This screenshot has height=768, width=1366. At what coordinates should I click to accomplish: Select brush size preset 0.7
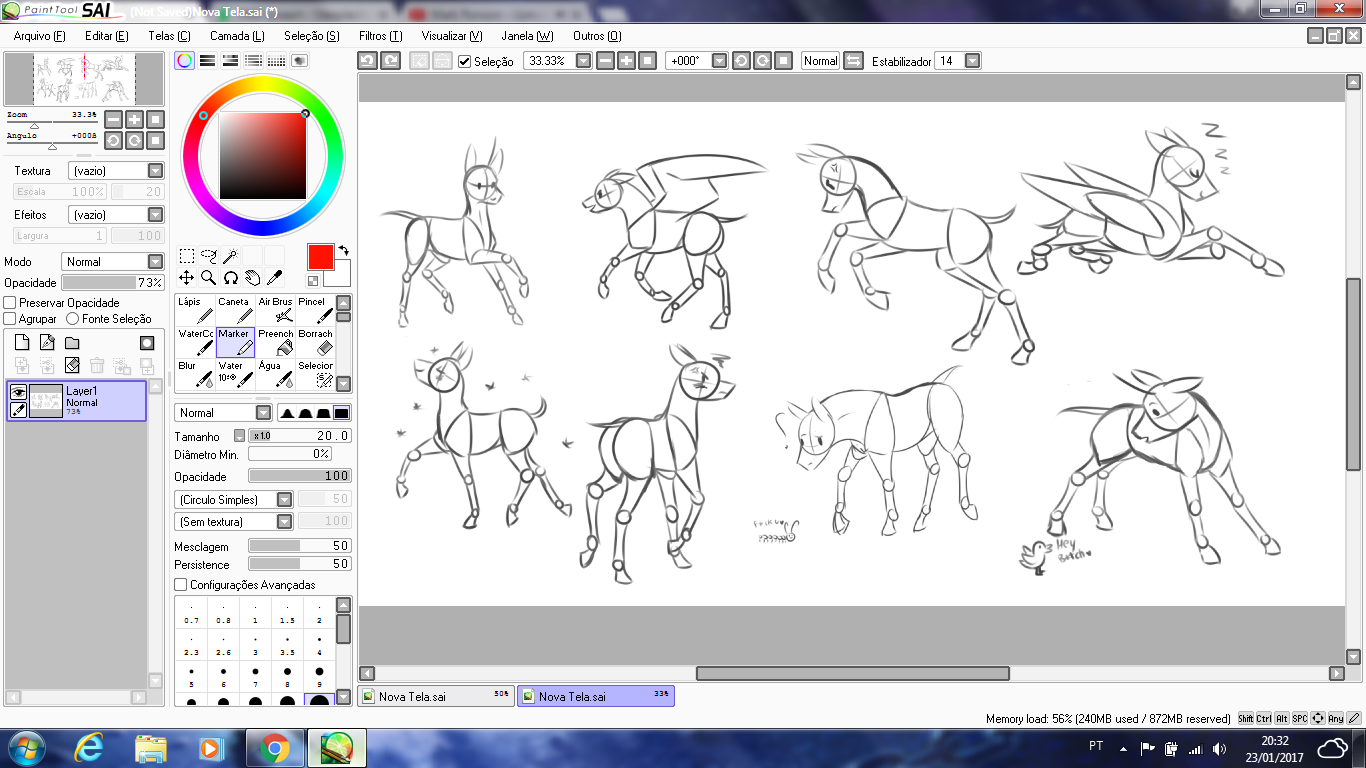[x=191, y=613]
